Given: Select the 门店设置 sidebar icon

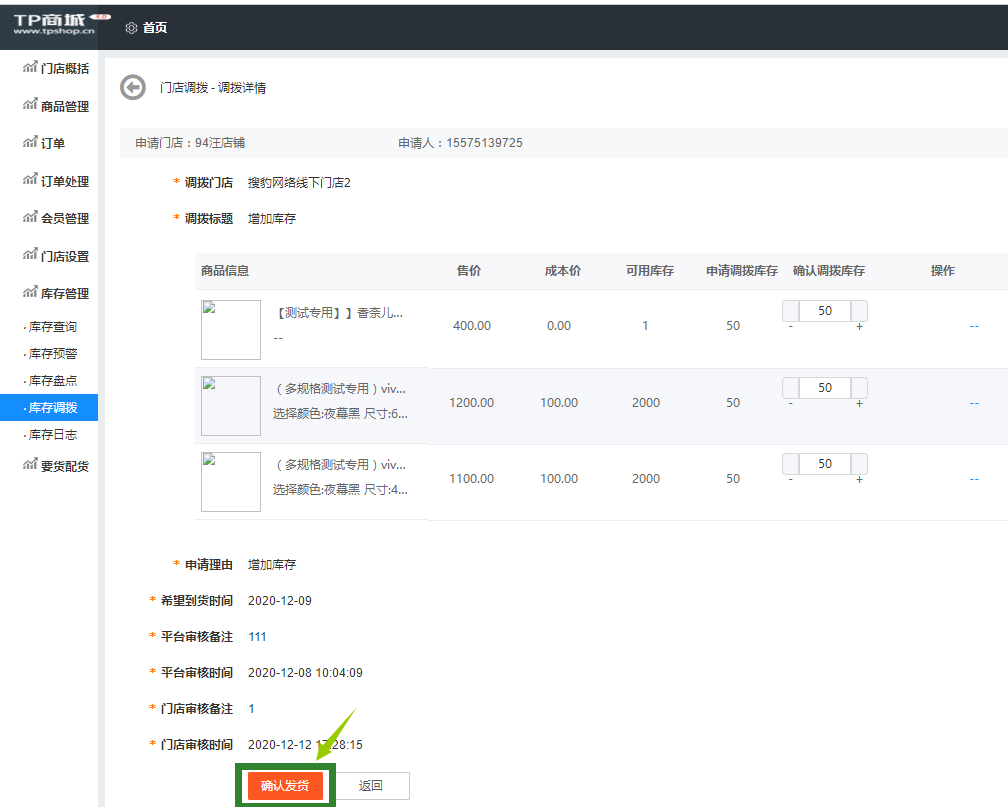Looking at the screenshot, I should click(x=53, y=254).
